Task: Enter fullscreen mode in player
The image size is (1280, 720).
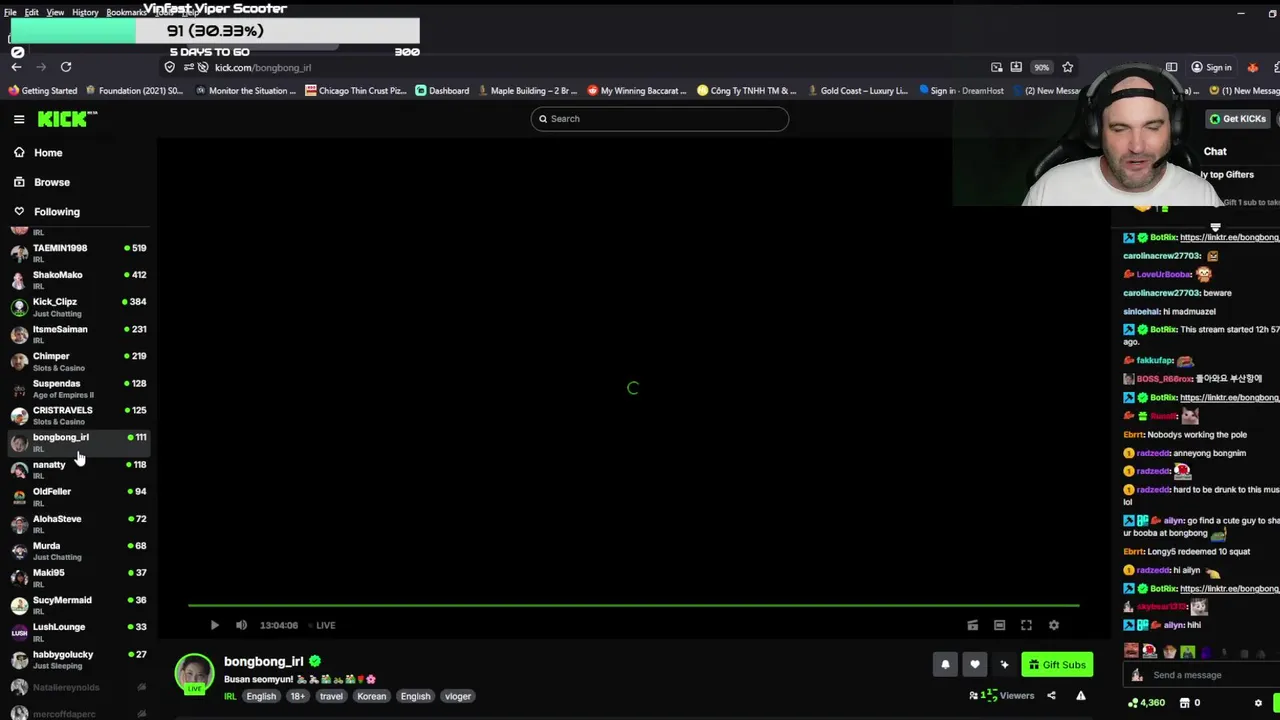Action: [1026, 625]
